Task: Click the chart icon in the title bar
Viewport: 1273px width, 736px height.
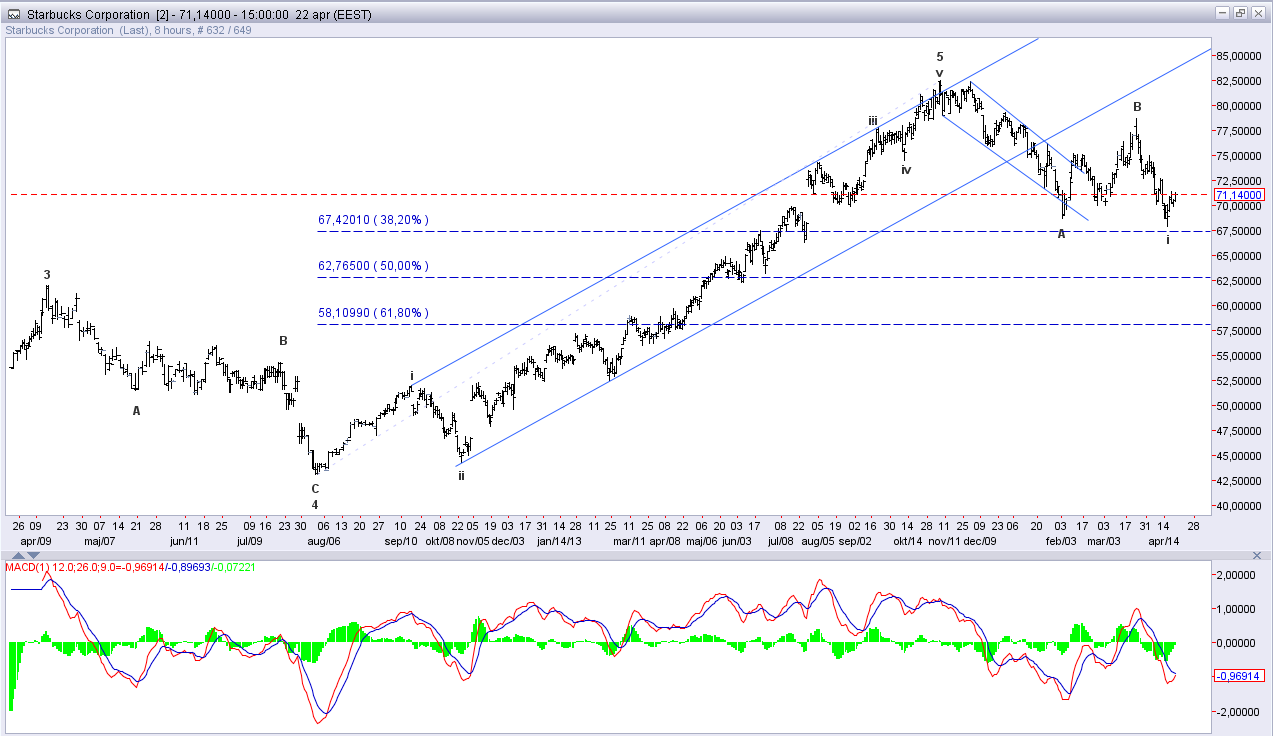Action: point(12,13)
